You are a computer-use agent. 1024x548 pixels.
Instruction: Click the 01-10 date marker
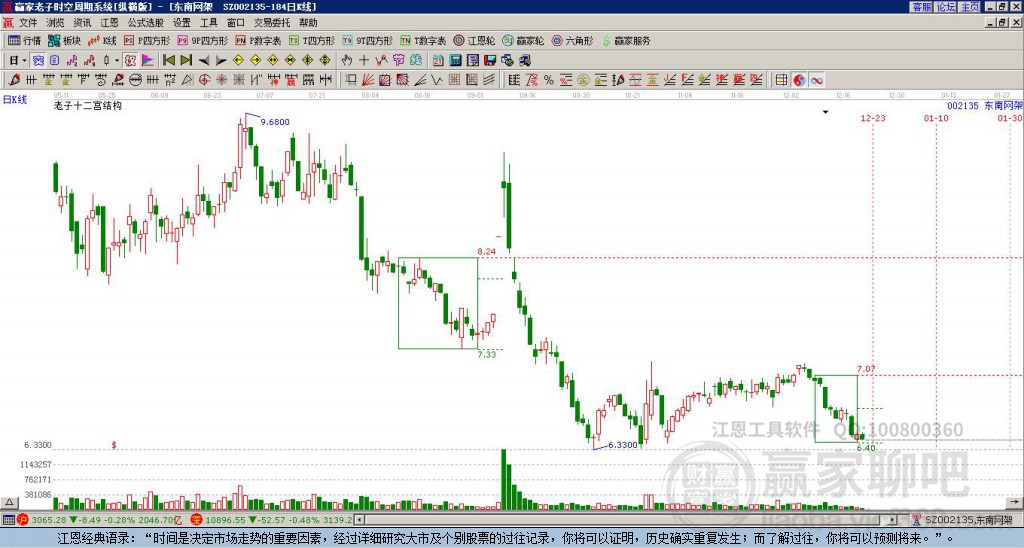(x=936, y=118)
